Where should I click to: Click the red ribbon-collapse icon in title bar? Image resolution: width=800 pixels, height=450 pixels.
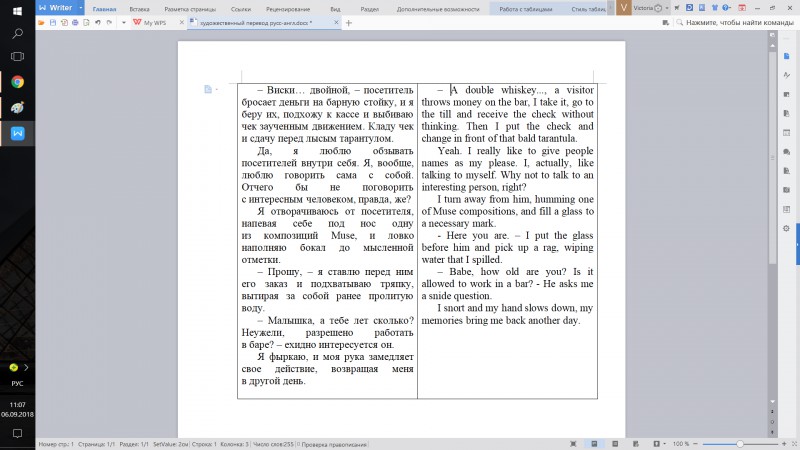tap(742, 8)
